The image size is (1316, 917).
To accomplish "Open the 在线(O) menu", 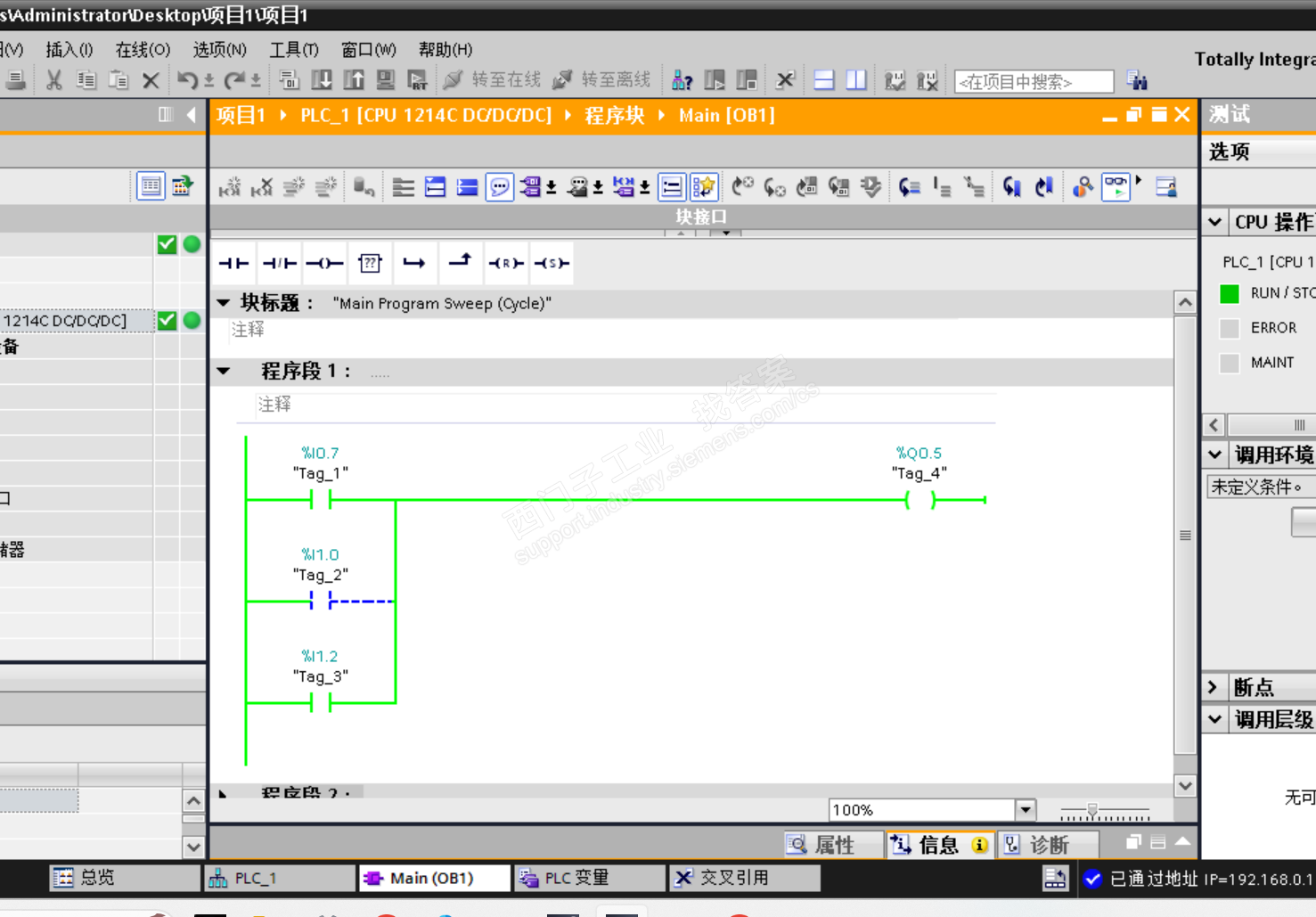I will [143, 50].
